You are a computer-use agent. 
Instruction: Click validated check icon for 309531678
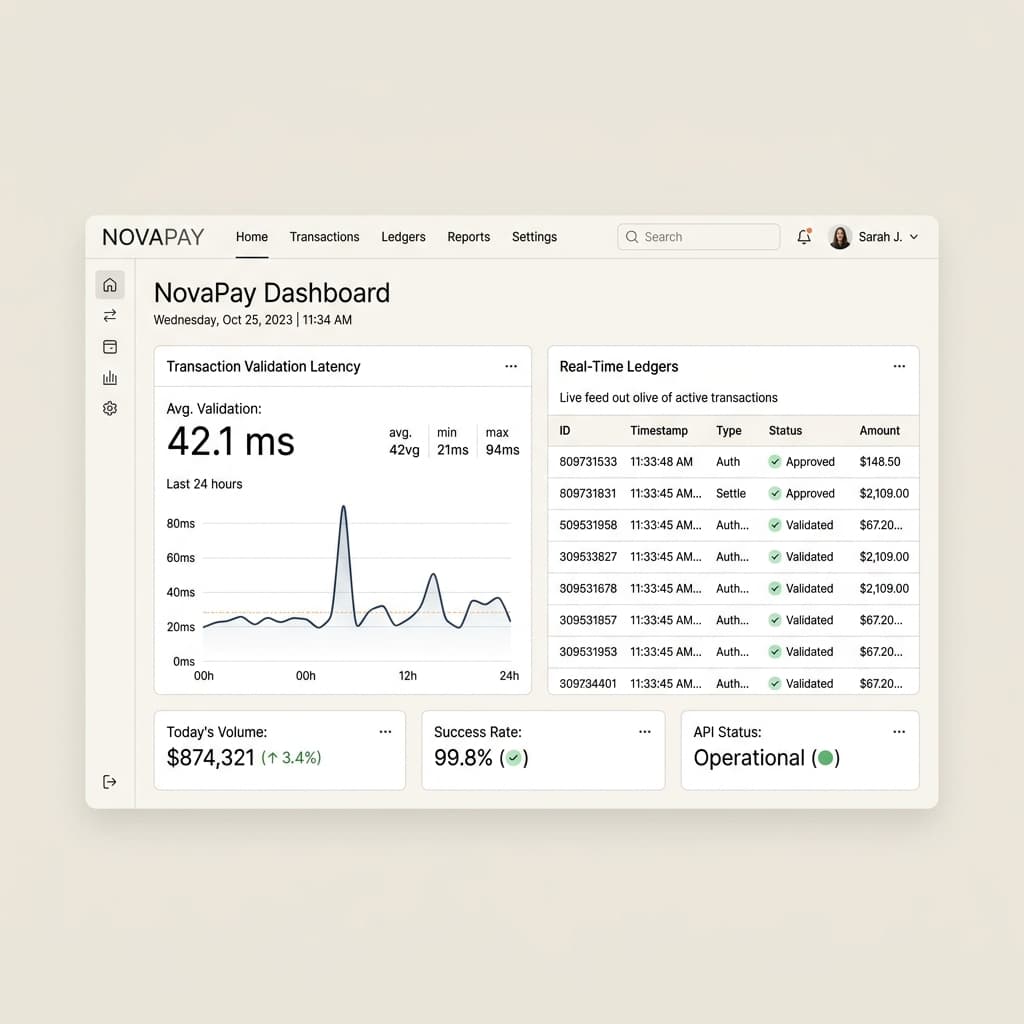[x=775, y=588]
